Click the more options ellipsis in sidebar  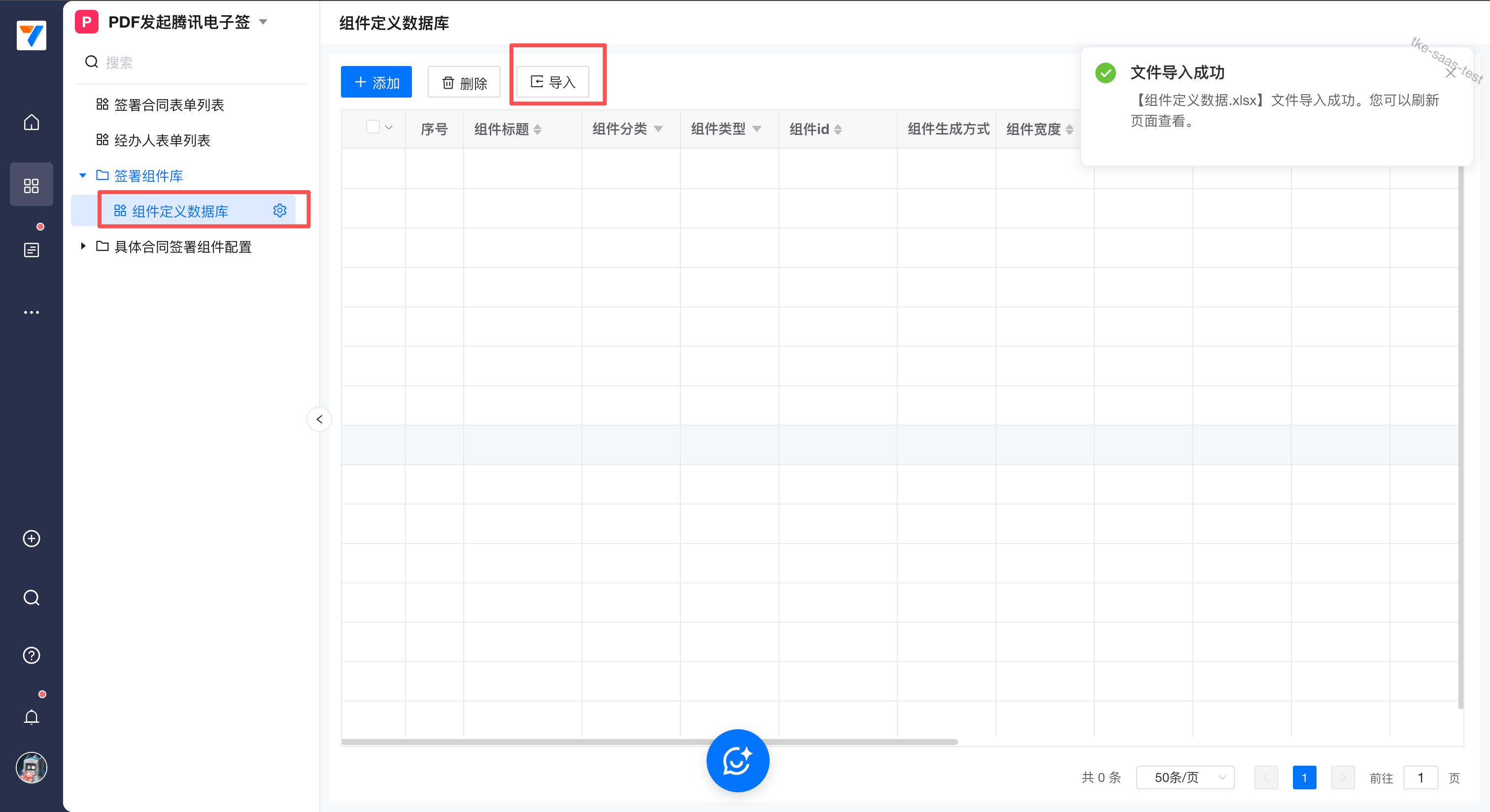coord(31,312)
